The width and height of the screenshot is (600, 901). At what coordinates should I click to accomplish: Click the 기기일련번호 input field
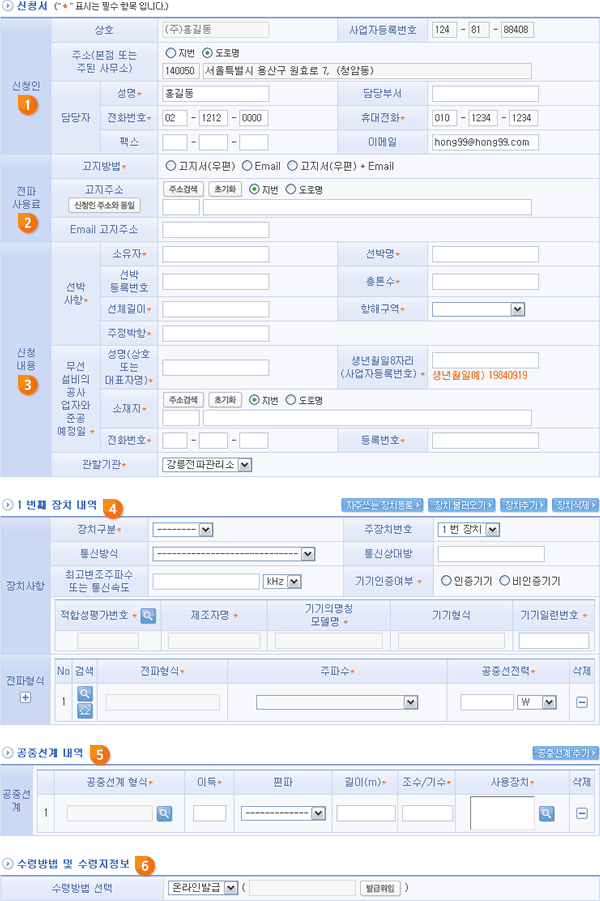point(554,640)
